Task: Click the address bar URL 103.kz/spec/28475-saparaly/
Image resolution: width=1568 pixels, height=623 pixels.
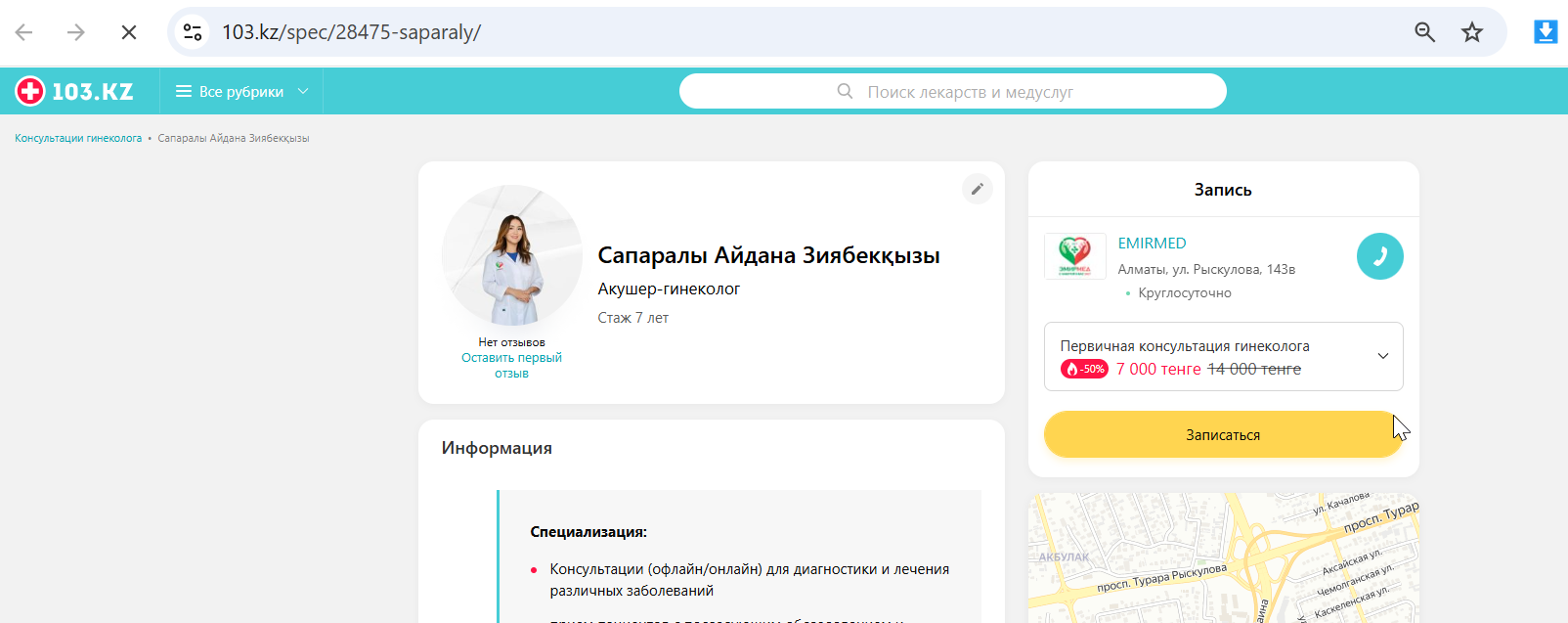Action: (x=351, y=32)
